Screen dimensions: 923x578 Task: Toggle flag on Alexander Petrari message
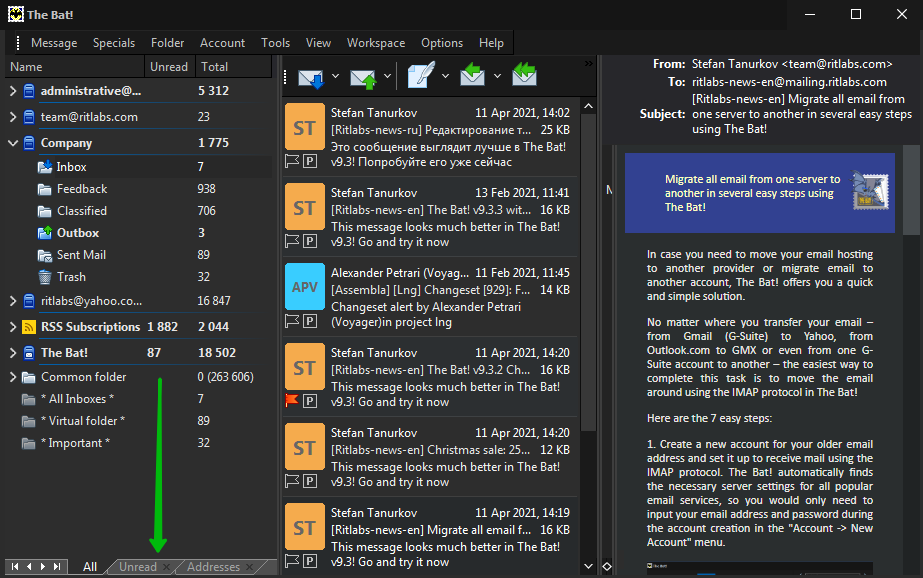point(292,321)
